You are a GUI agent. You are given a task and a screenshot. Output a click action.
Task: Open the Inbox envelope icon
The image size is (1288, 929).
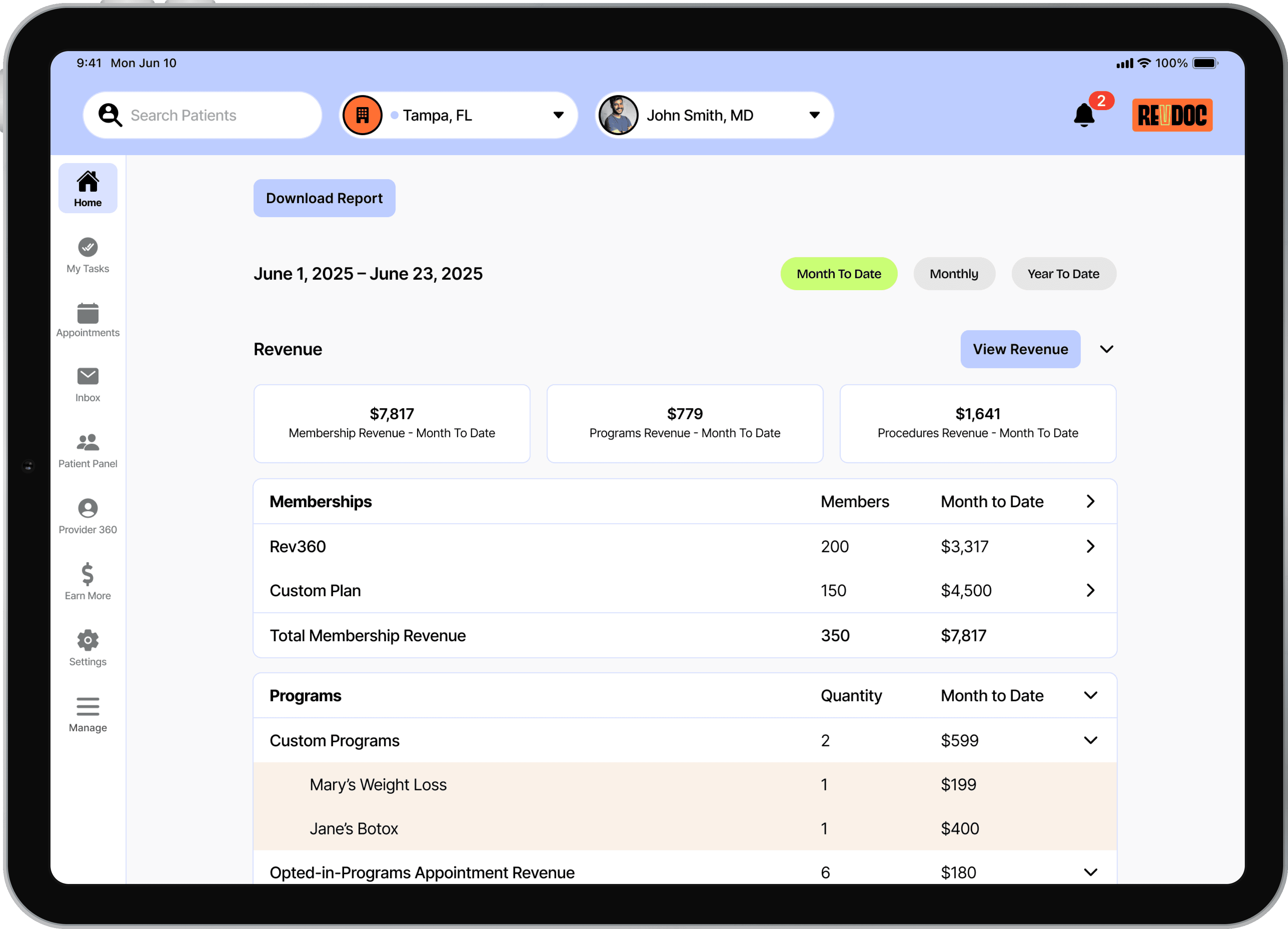pos(87,377)
